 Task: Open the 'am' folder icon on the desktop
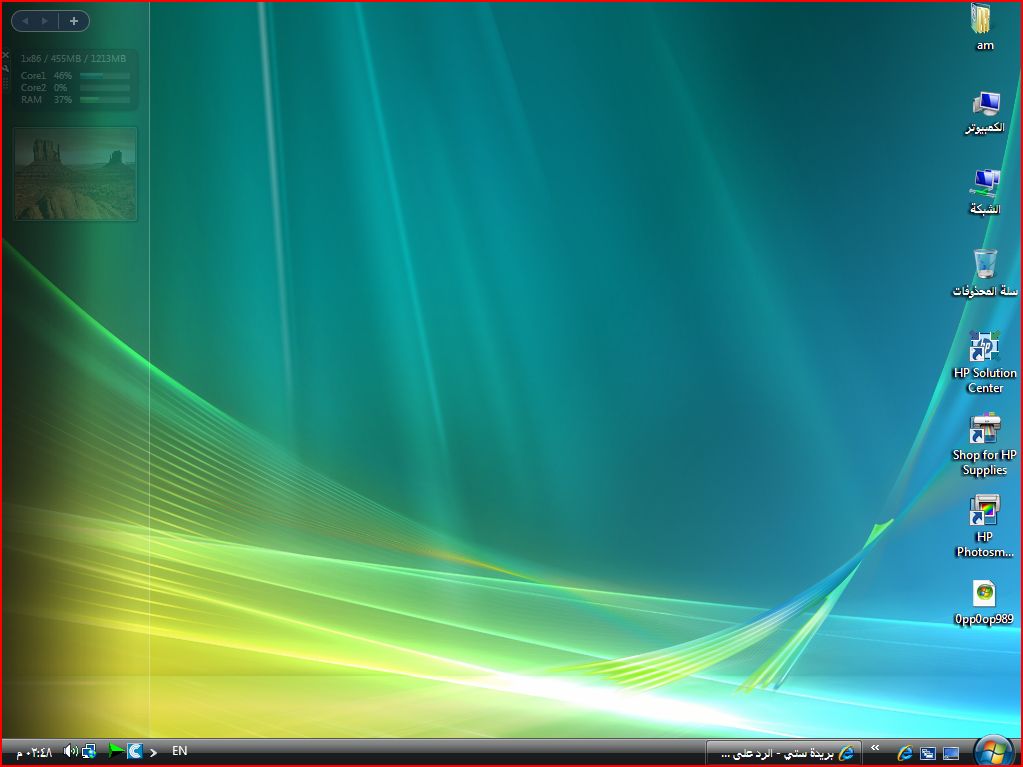tap(983, 26)
